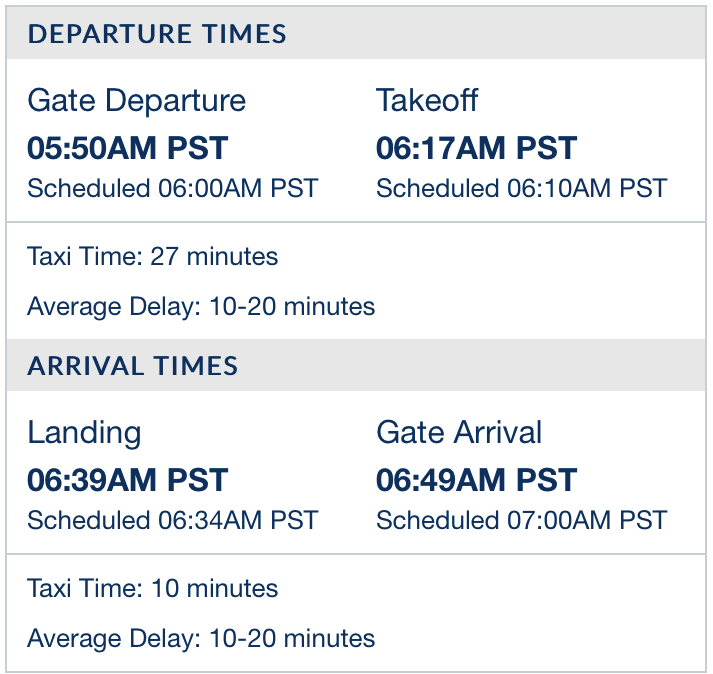Click the 05:50AM PST gate departure time
This screenshot has height=674, width=713.
(128, 148)
